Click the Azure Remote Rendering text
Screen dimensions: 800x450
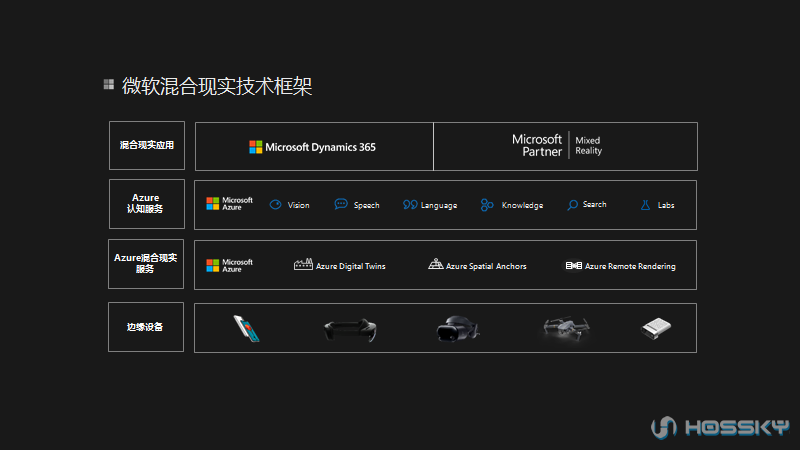click(x=630, y=266)
